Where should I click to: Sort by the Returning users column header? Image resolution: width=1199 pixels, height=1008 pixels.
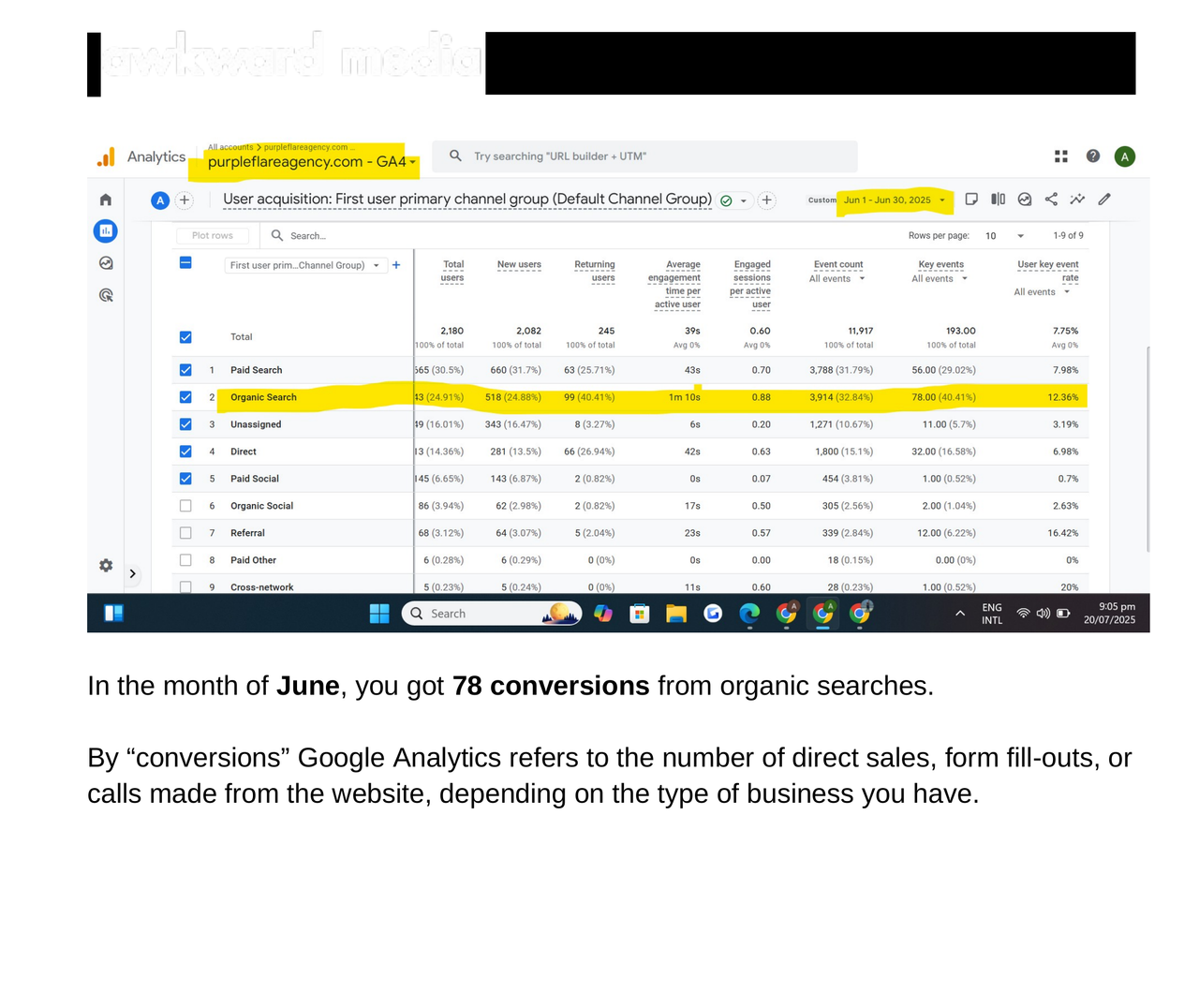pyautogui.click(x=595, y=271)
